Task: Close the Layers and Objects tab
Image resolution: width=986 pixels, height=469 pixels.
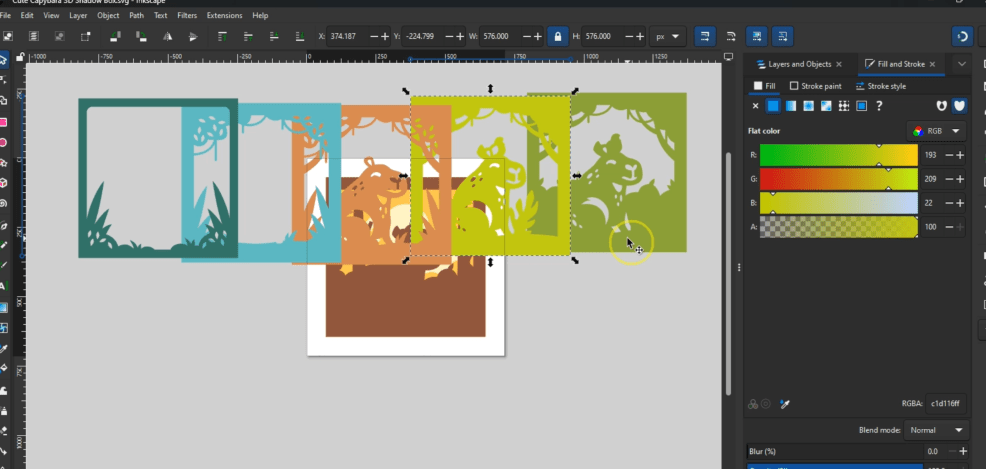Action: [x=838, y=64]
